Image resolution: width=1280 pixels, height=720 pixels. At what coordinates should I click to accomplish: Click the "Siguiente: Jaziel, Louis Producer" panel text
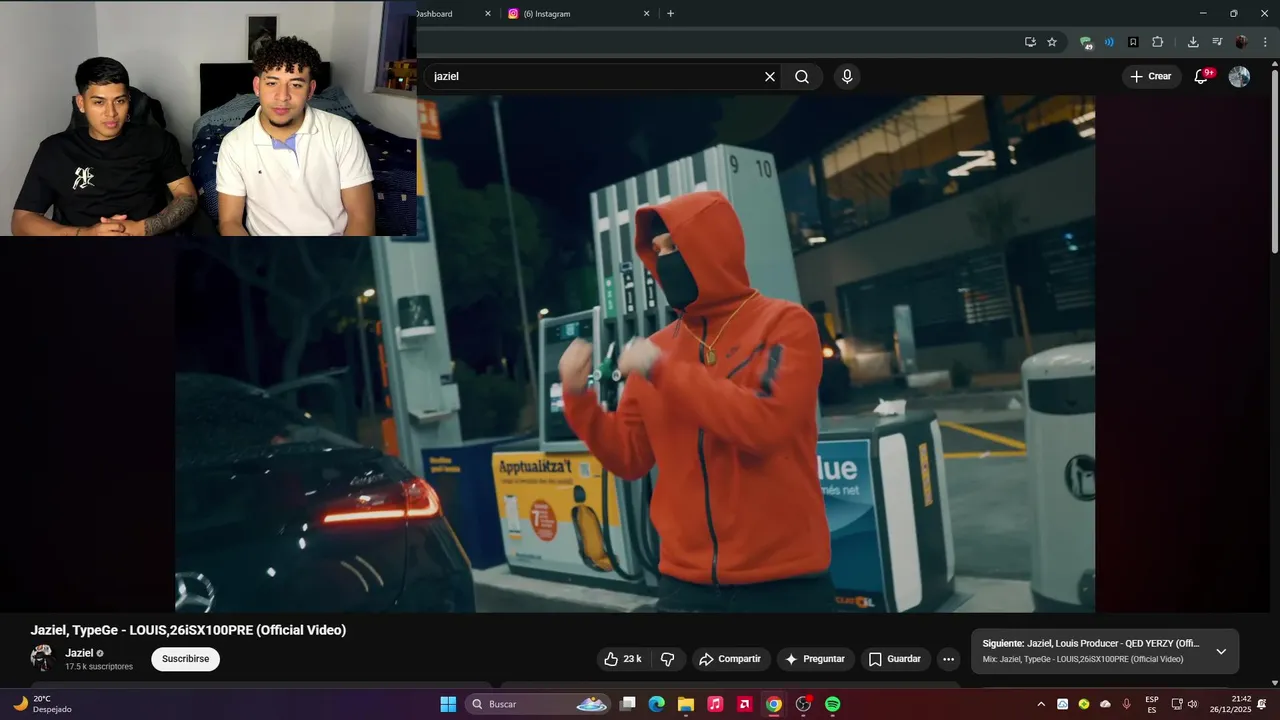[x=1091, y=644]
